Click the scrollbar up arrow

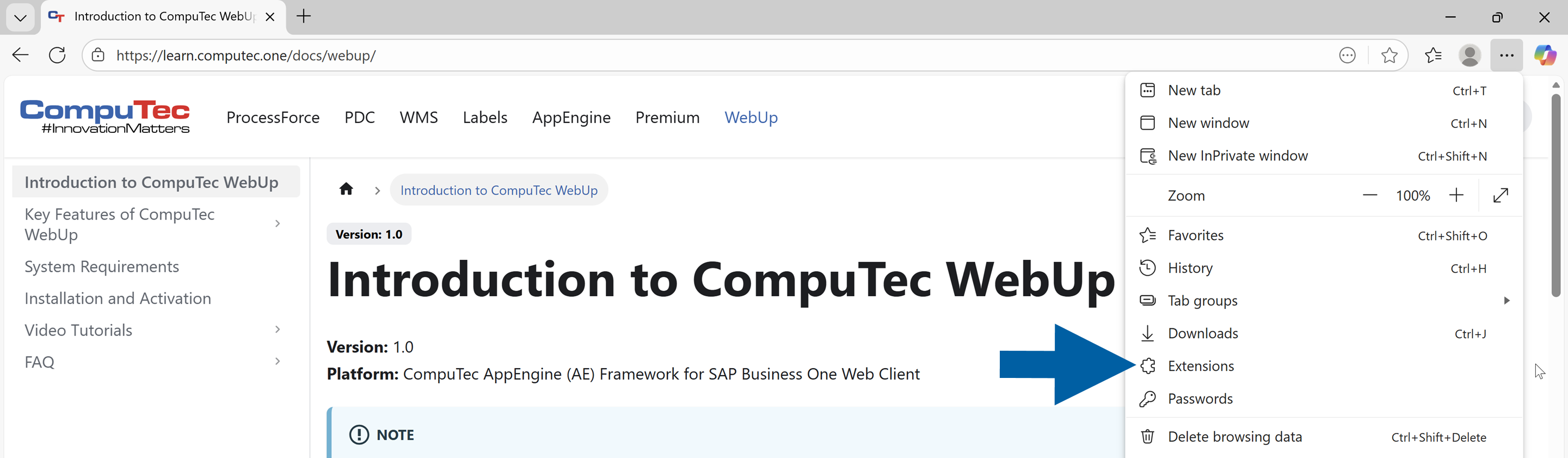click(1556, 84)
